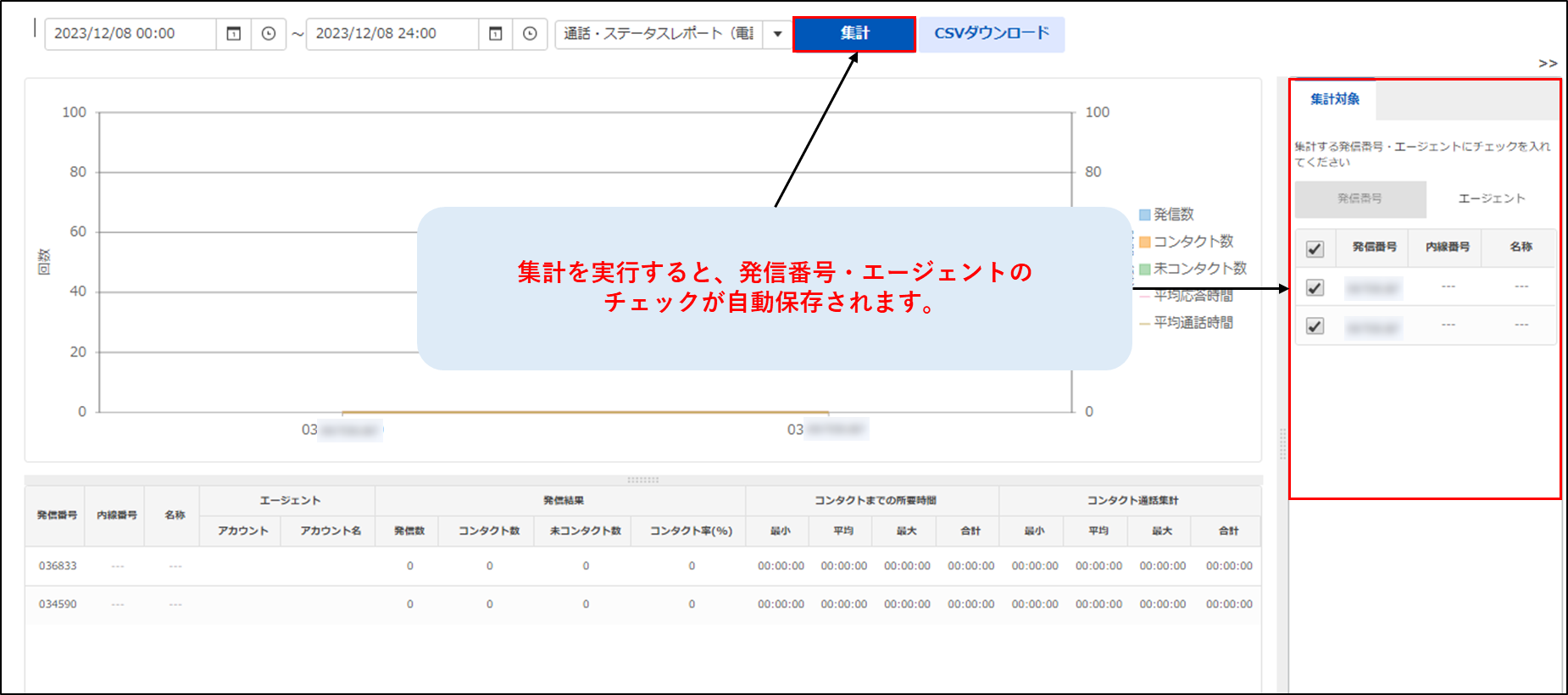Uncheck the second caller number checkbox
The height and width of the screenshot is (695, 1568).
click(x=1315, y=326)
